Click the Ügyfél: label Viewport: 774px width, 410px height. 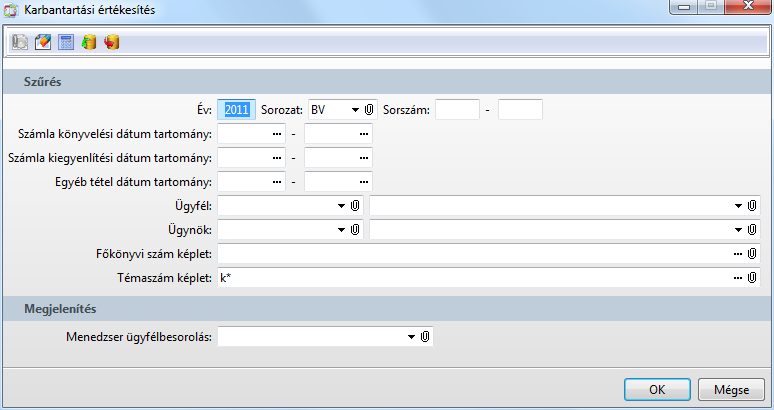pyautogui.click(x=194, y=206)
